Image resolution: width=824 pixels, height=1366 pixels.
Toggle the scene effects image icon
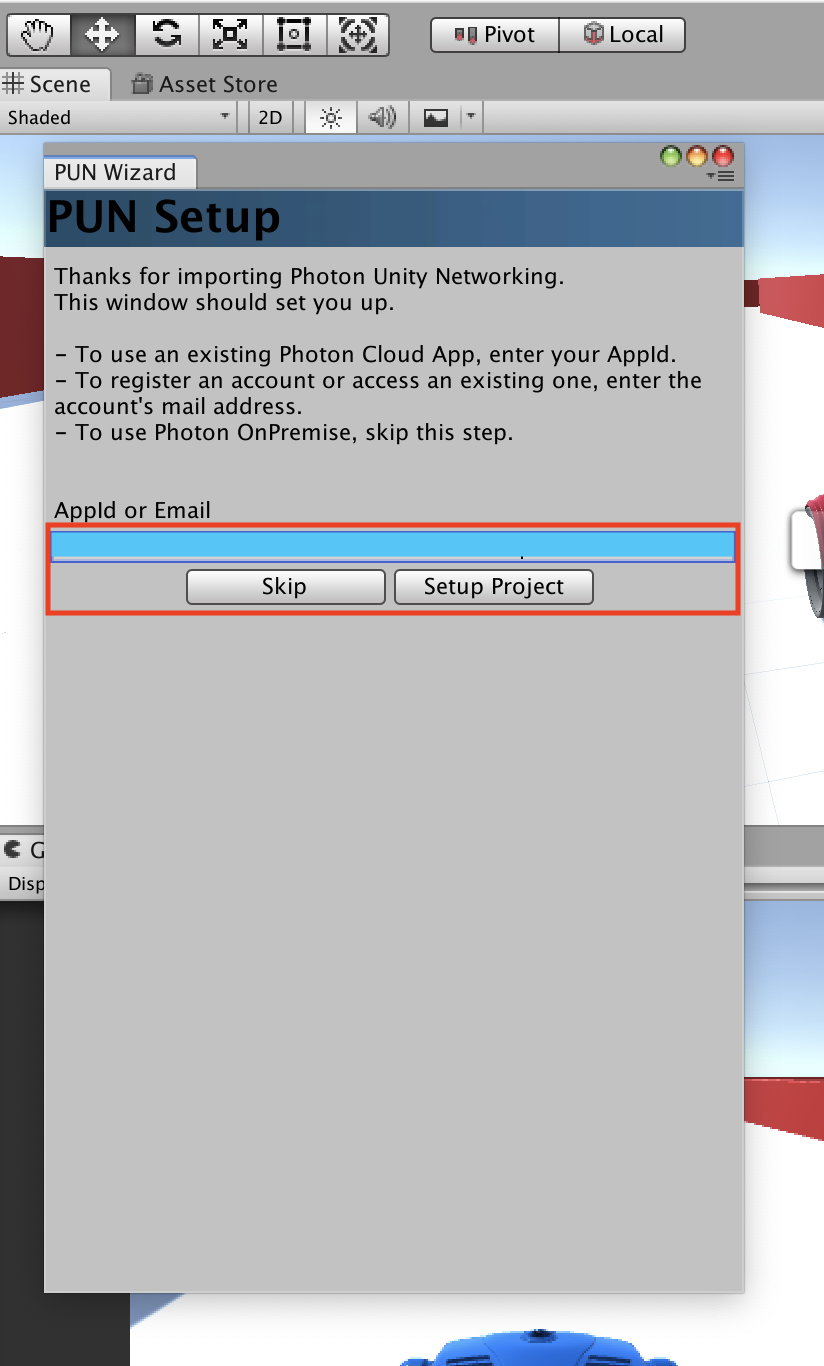pos(435,118)
